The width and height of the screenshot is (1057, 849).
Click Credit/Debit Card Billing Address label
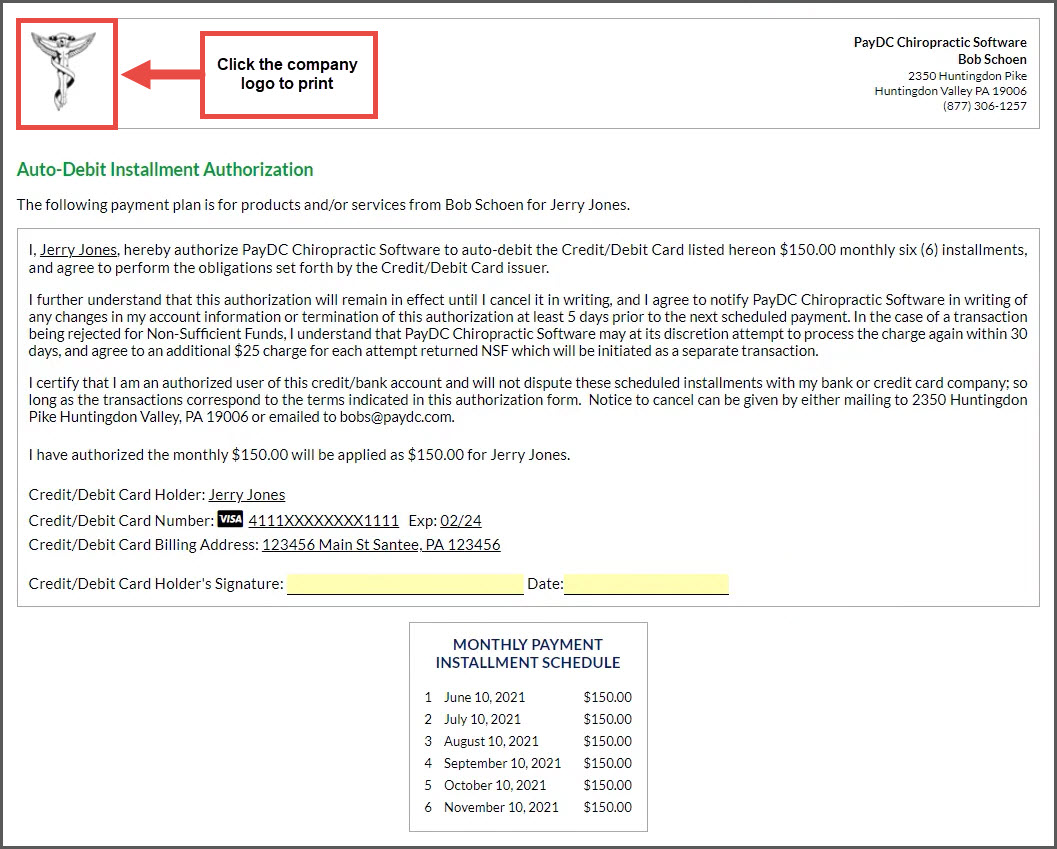(x=144, y=544)
